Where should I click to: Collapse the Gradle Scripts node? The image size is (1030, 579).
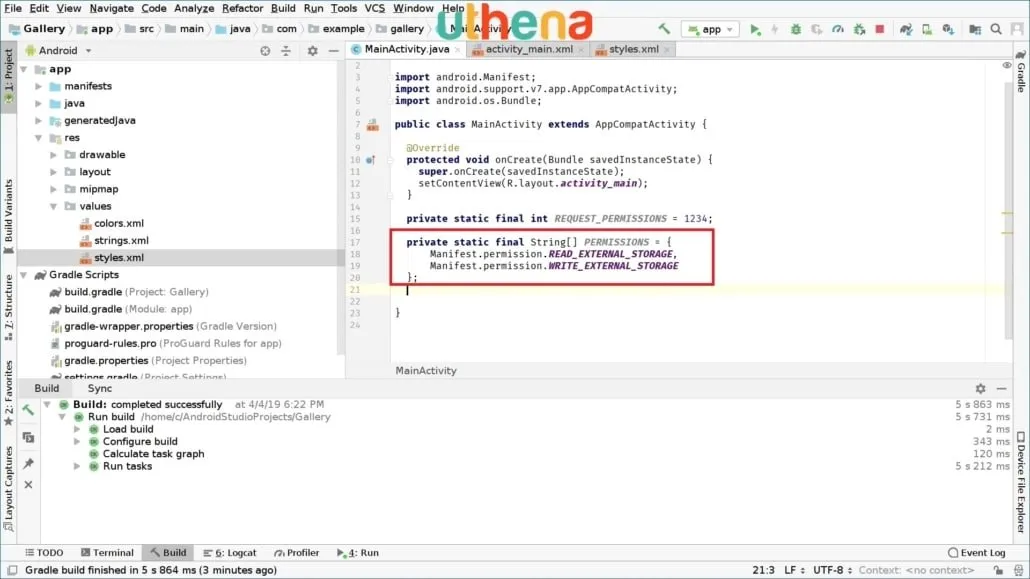pos(24,275)
